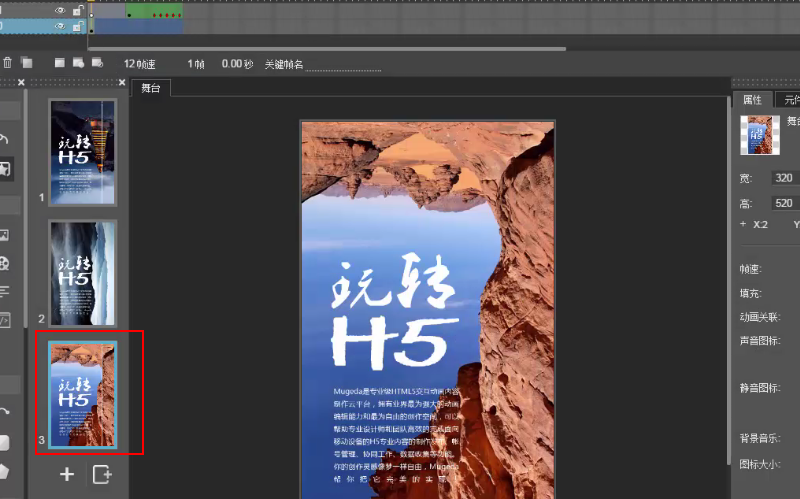Screen dimensions: 800x499
Task: Click the duplicate layer icon
Action: point(27,63)
